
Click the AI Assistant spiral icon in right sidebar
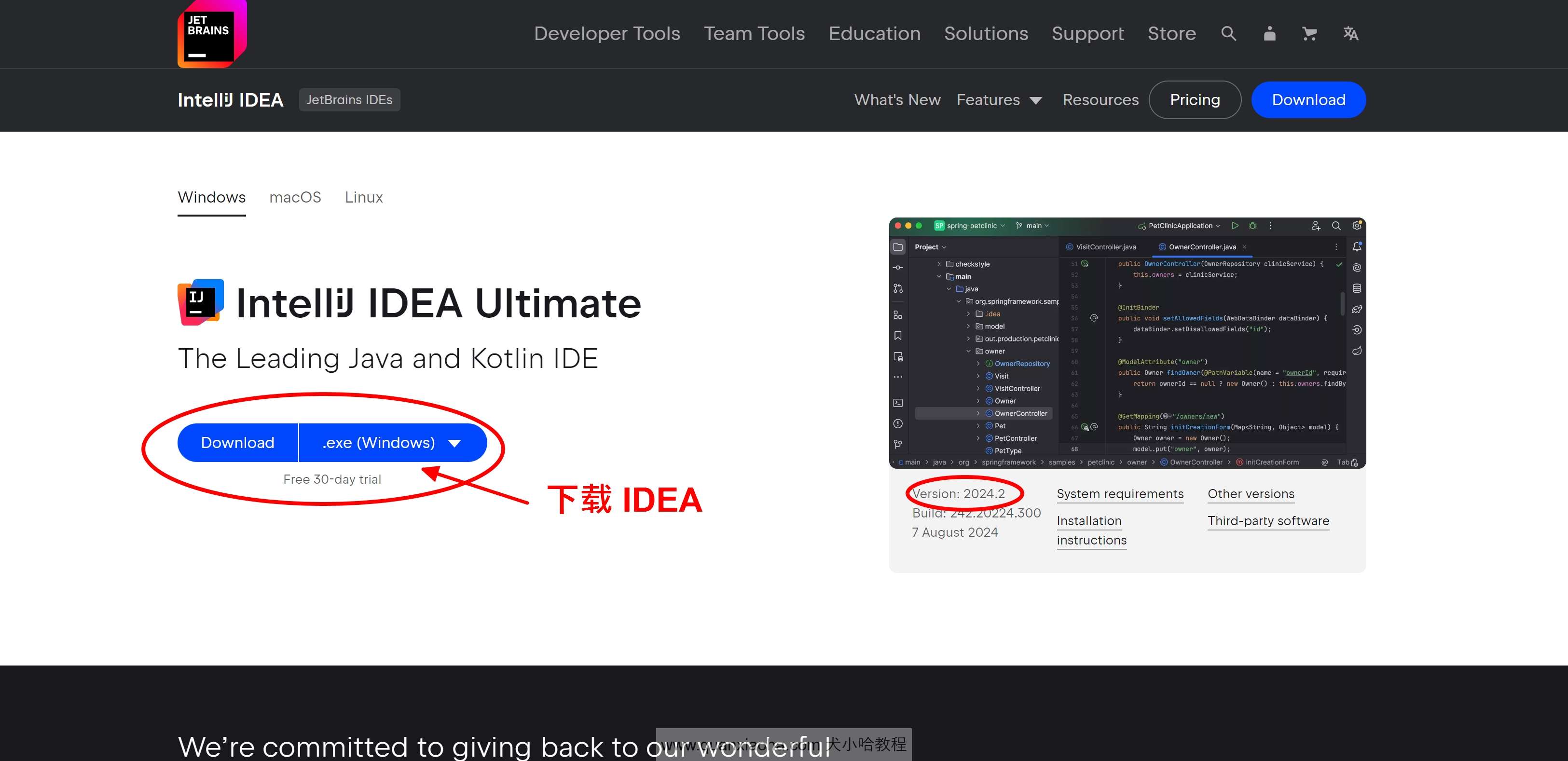click(1357, 268)
